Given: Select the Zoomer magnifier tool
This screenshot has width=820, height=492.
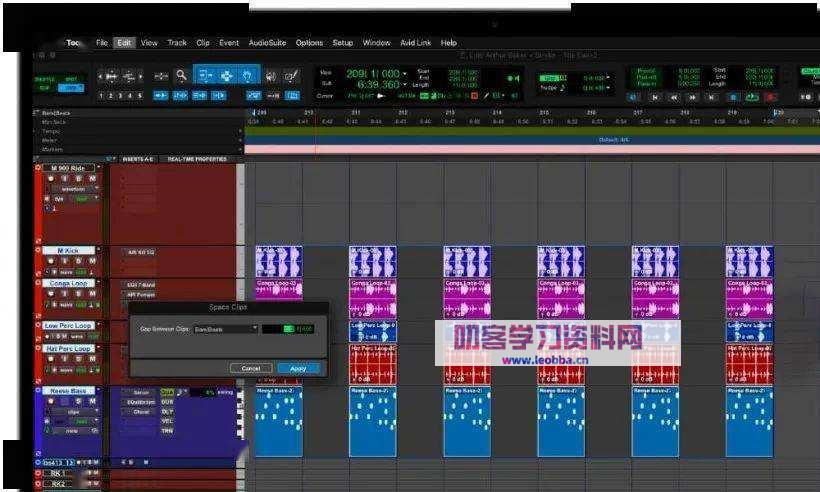Looking at the screenshot, I should [181, 75].
